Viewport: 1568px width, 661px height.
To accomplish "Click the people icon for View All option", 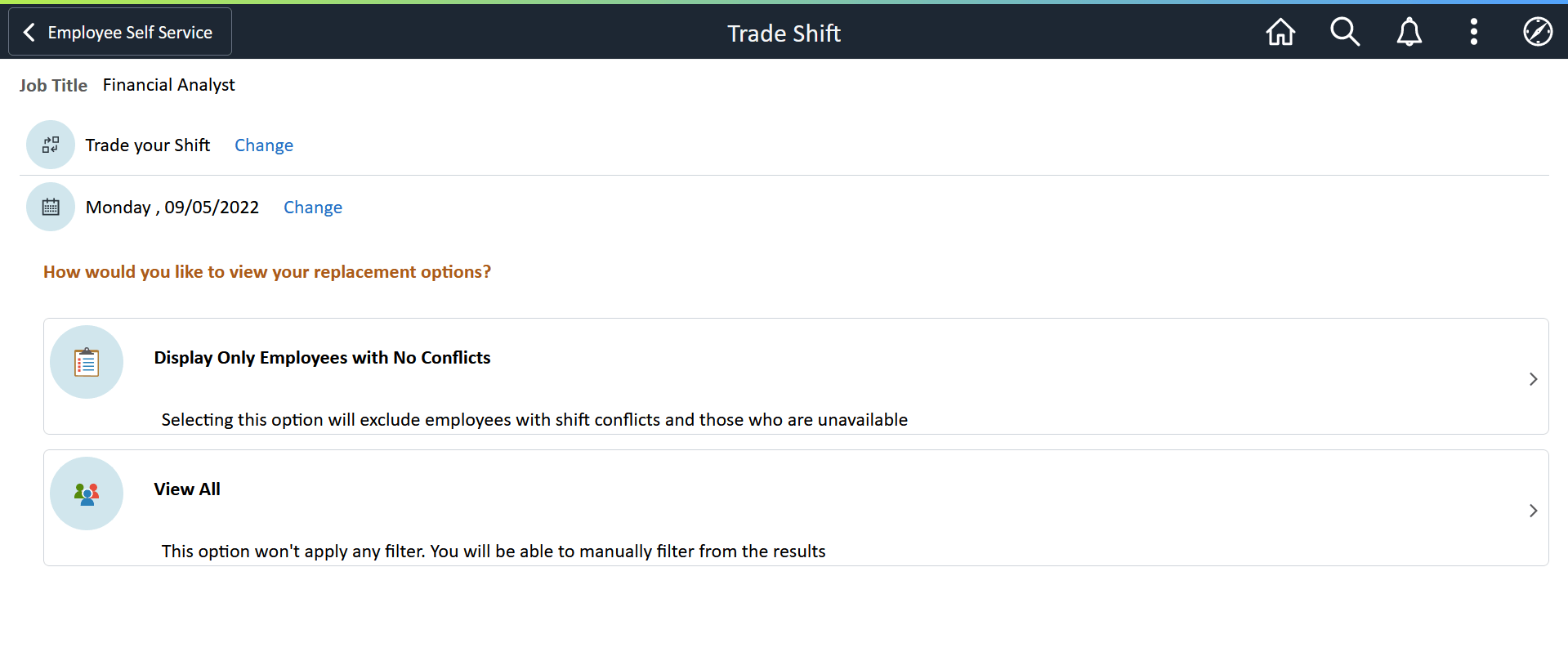I will (86, 493).
